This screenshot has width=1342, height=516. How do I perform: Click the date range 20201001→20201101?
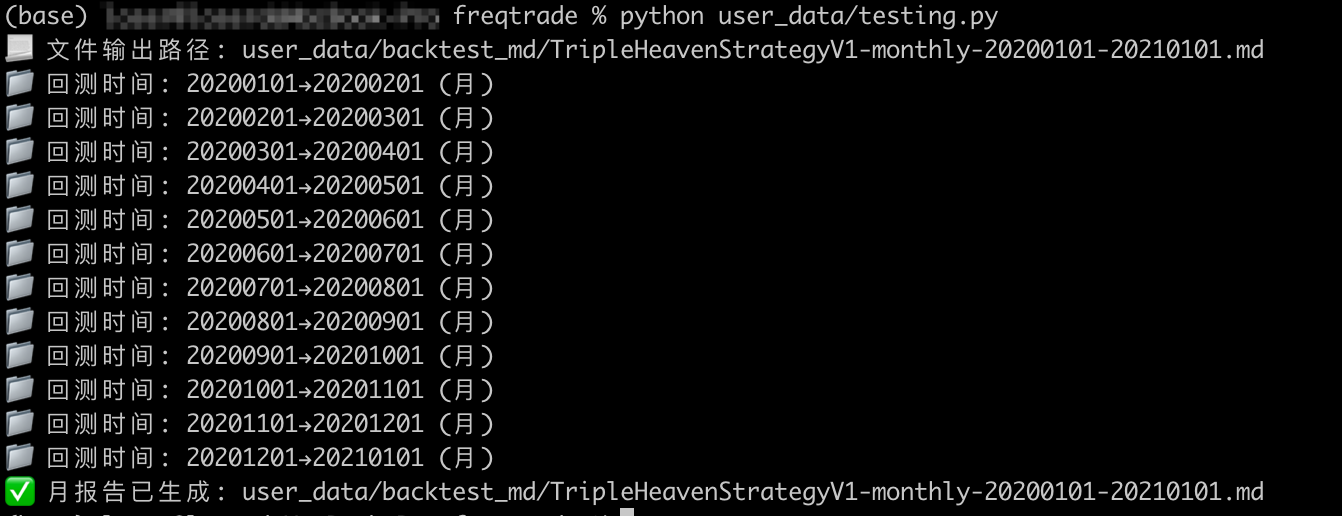pos(304,389)
